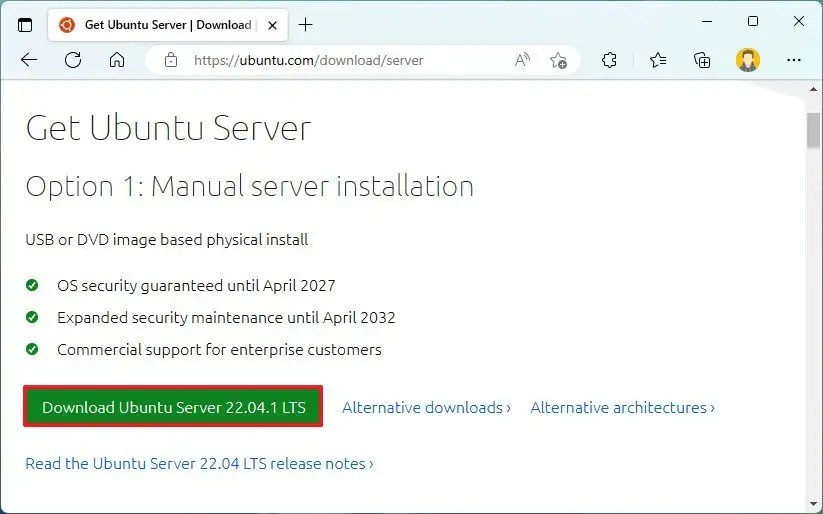Screen dimensions: 823x514
Task: Open Alternative architectures link
Action: 622,407
